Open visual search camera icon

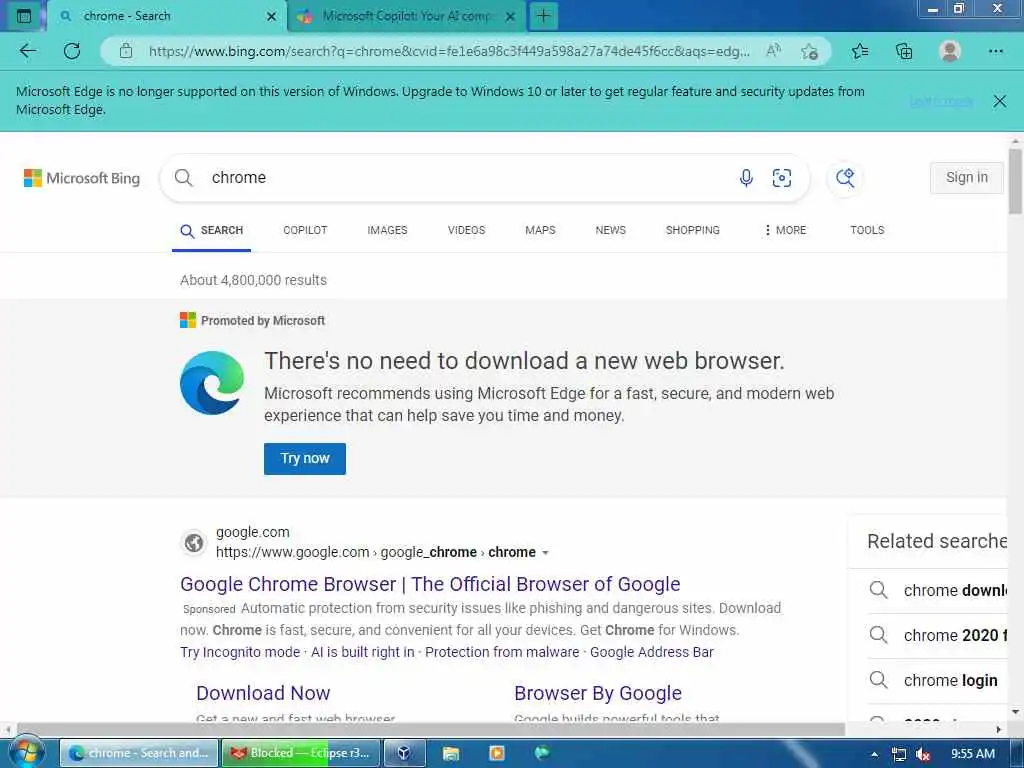click(x=782, y=178)
